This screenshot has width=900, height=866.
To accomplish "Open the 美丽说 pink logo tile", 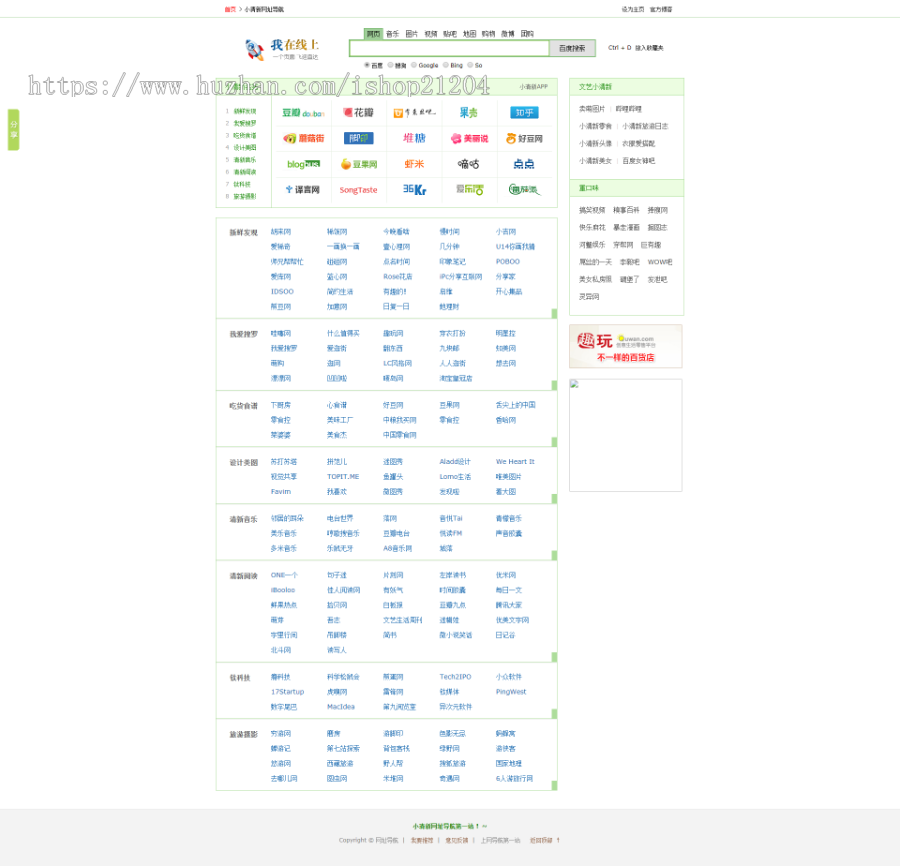I will [469, 138].
